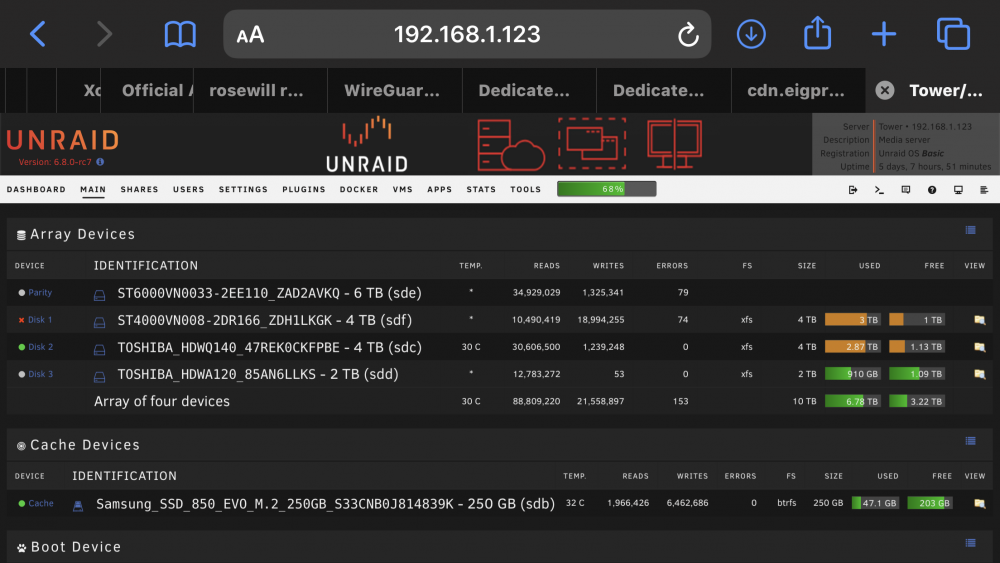Go back with Safari back arrow
This screenshot has width=1000, height=563.
coord(38,34)
